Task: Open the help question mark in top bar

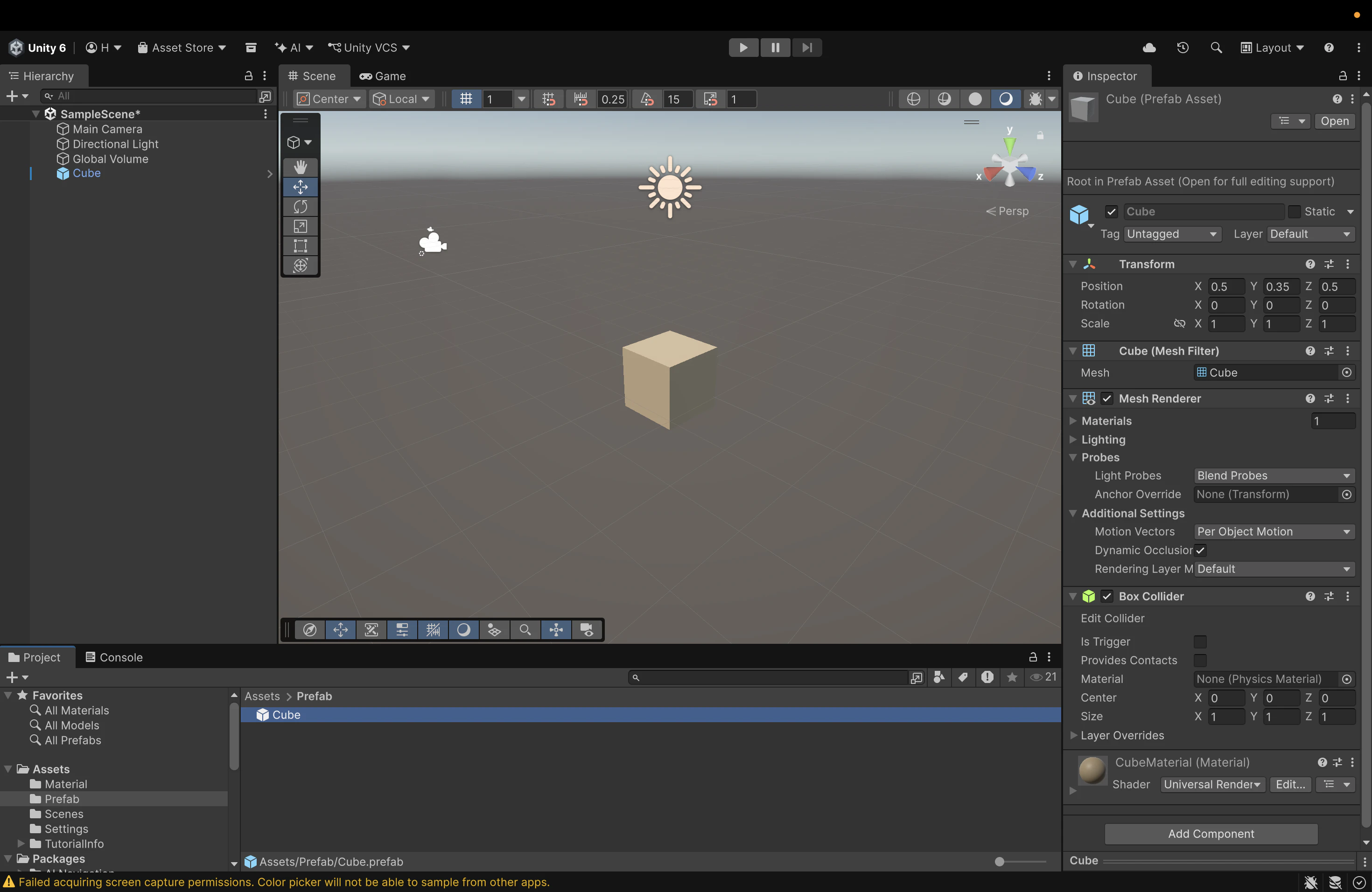Action: pos(1329,48)
